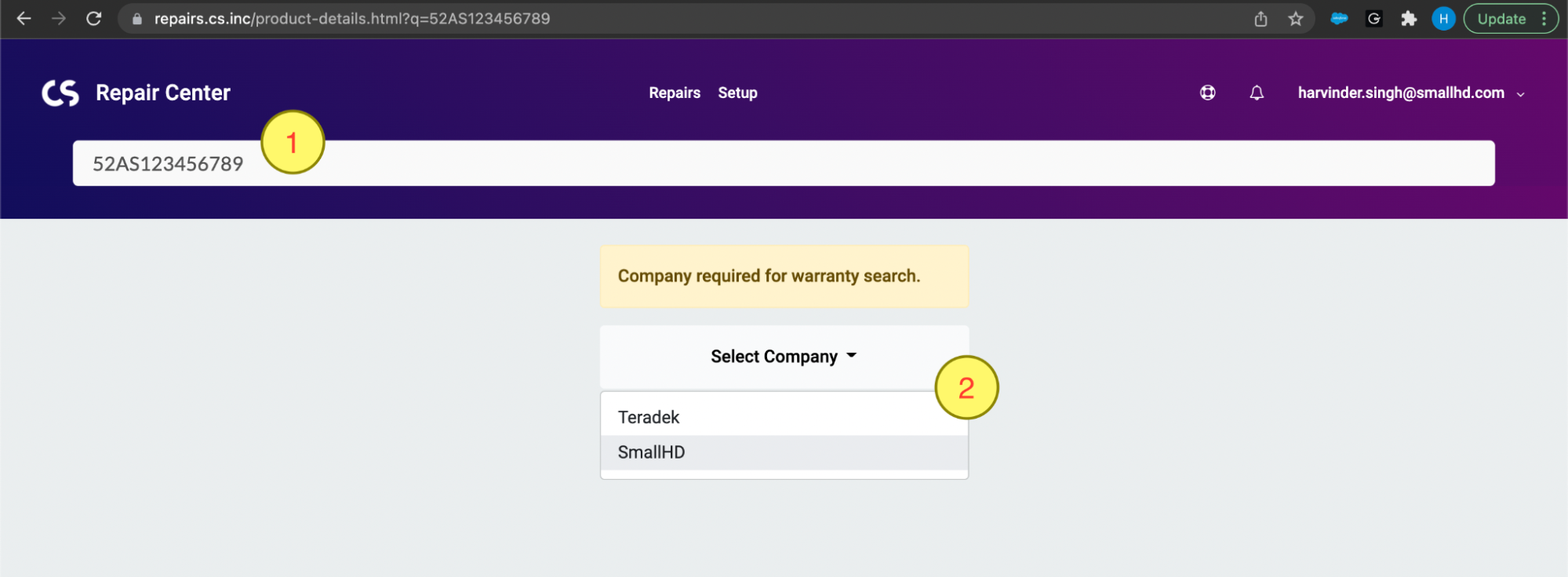Focus the browser address bar URL

(x=351, y=19)
